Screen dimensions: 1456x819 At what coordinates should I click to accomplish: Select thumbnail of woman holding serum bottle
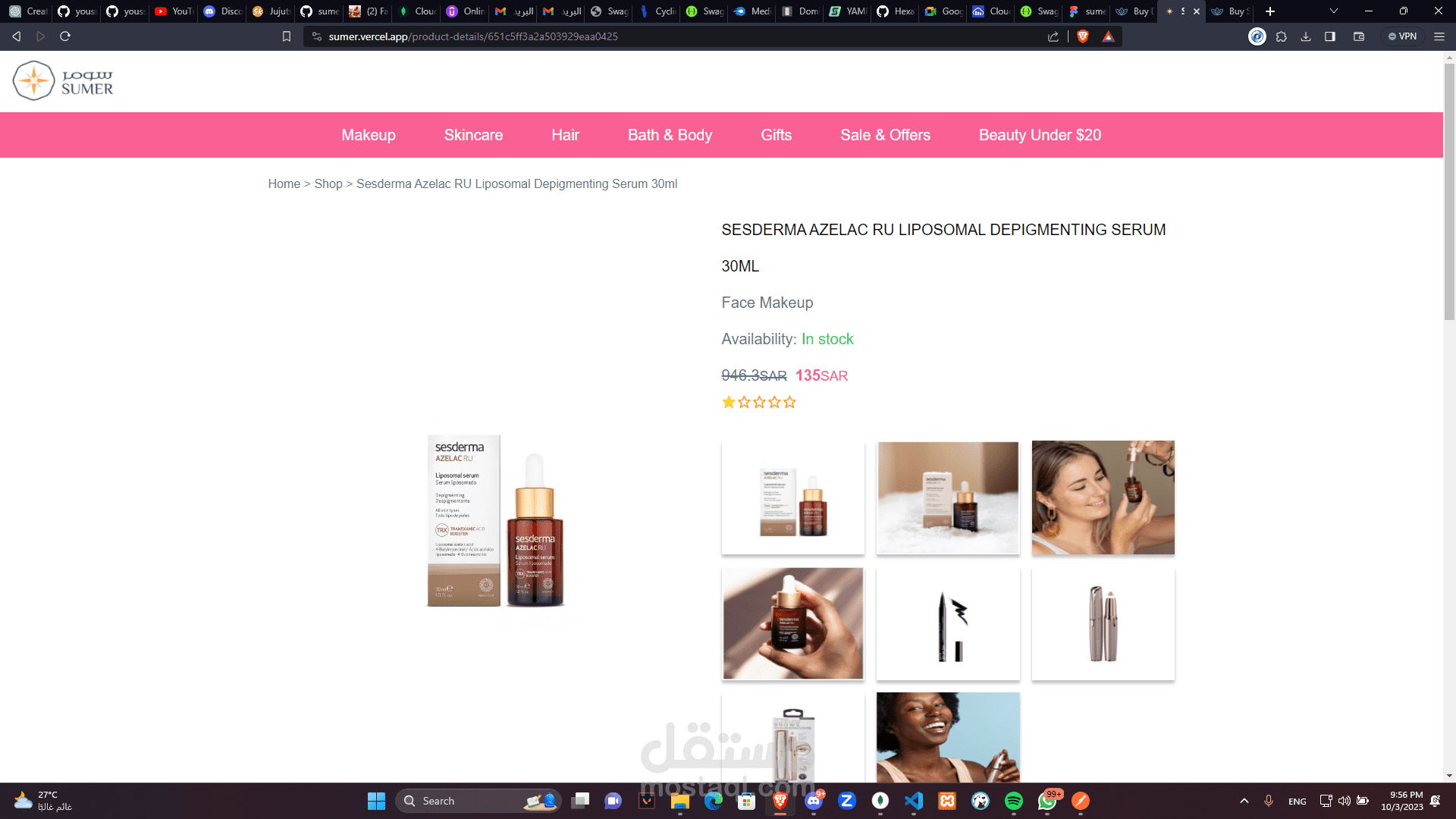pyautogui.click(x=1103, y=497)
